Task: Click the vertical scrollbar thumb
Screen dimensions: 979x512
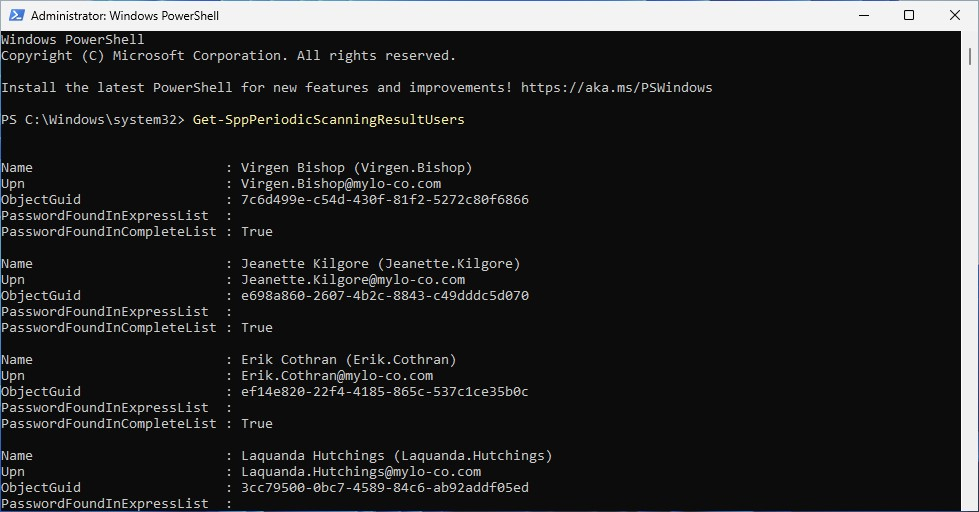Action: (x=970, y=57)
